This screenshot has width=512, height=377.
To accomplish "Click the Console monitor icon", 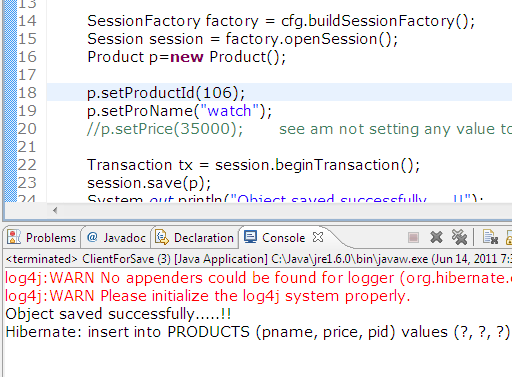I will [250, 237].
